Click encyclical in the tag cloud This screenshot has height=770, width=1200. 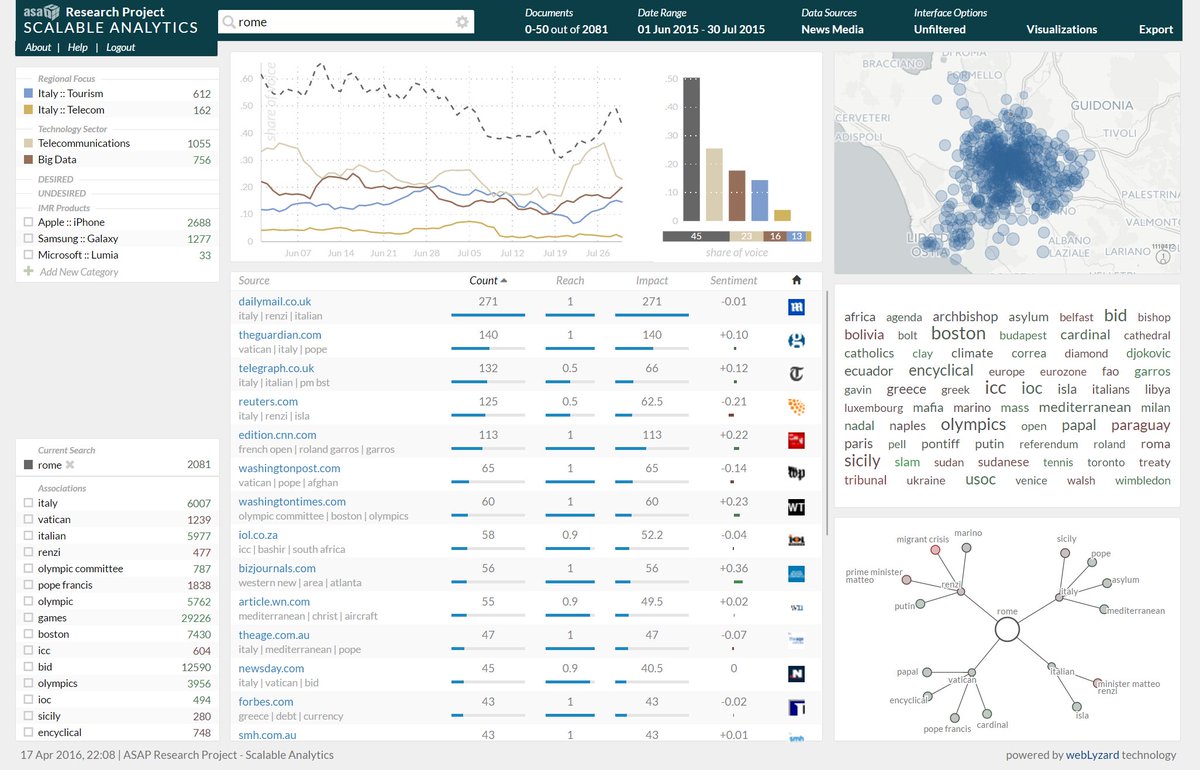click(941, 370)
